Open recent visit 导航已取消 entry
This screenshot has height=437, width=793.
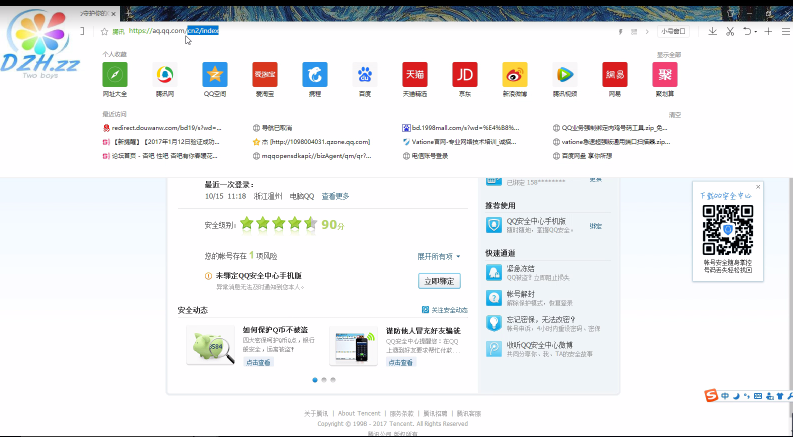(x=273, y=128)
